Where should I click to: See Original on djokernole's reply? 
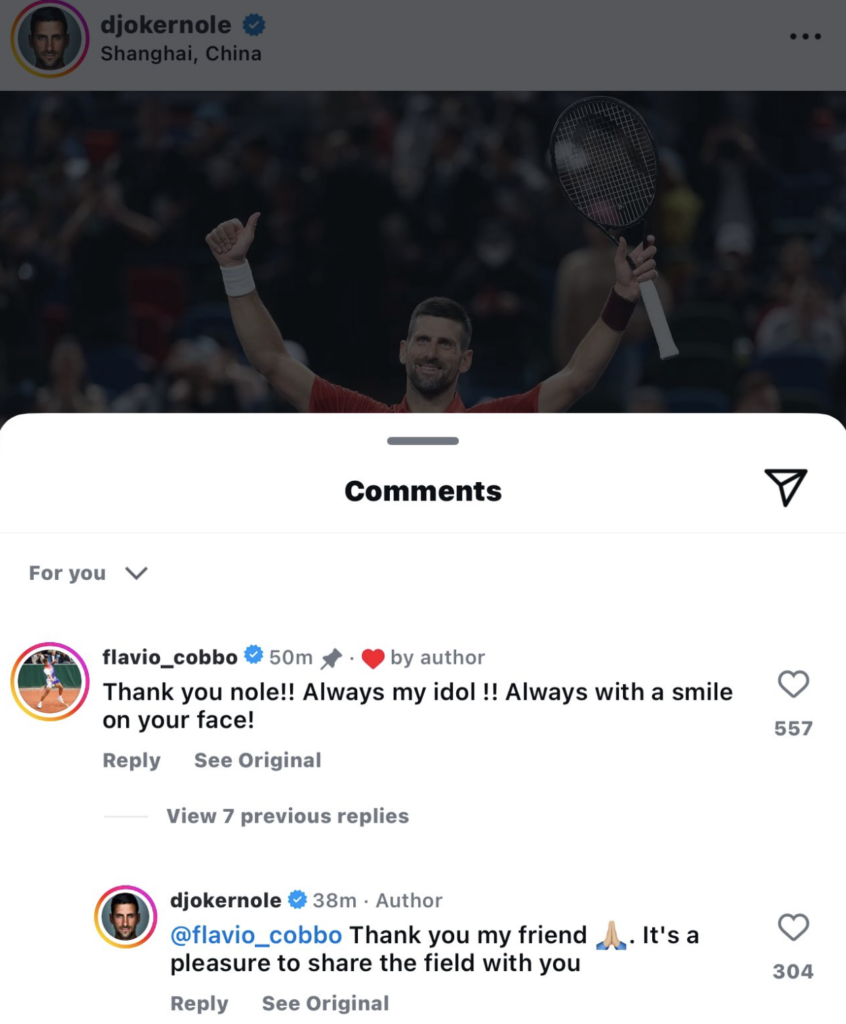(325, 1003)
